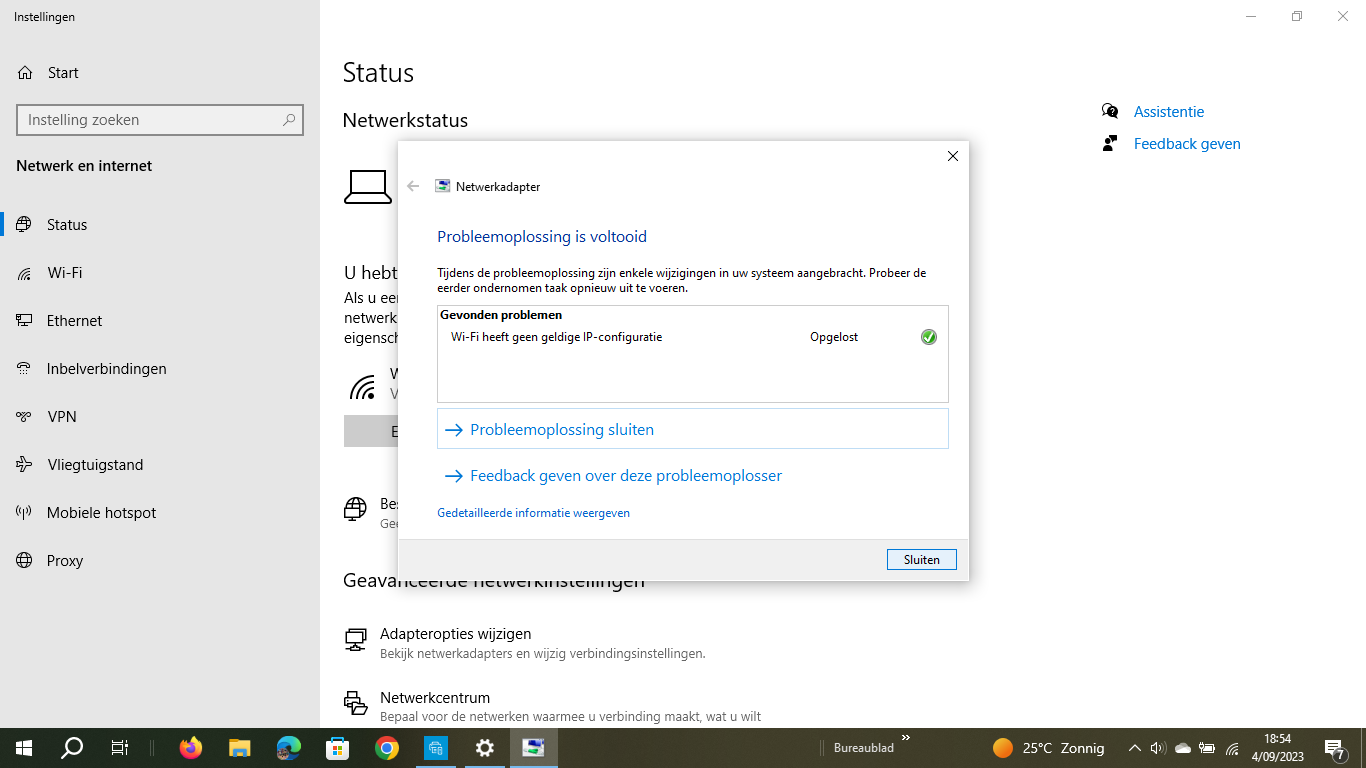Open the Assistentie link

pyautogui.click(x=1168, y=112)
